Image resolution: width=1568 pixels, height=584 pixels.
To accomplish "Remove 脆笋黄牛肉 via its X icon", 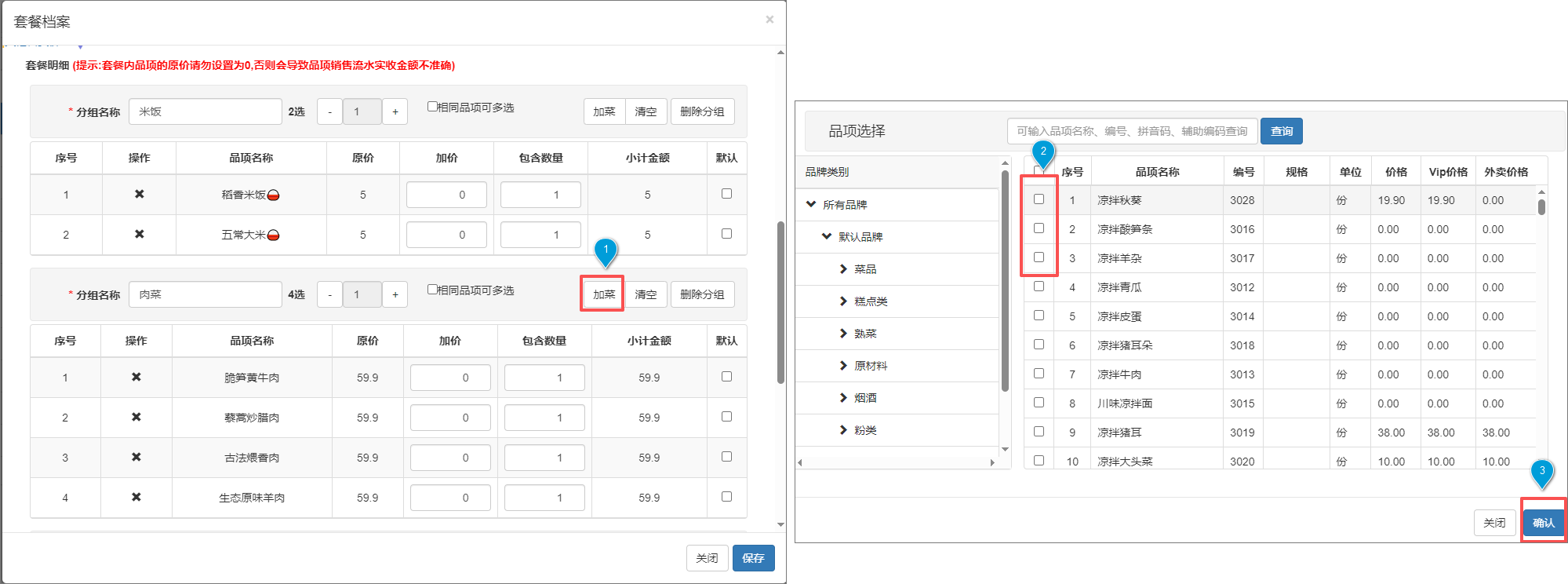I will (136, 377).
